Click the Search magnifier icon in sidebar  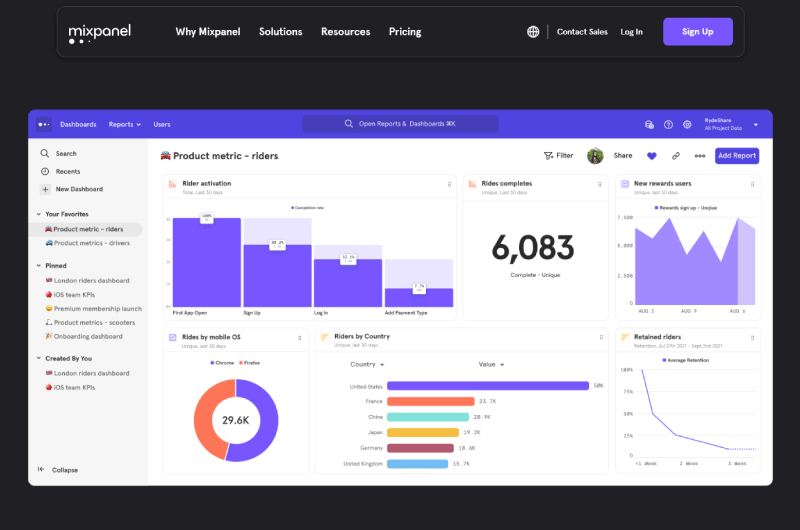45,153
